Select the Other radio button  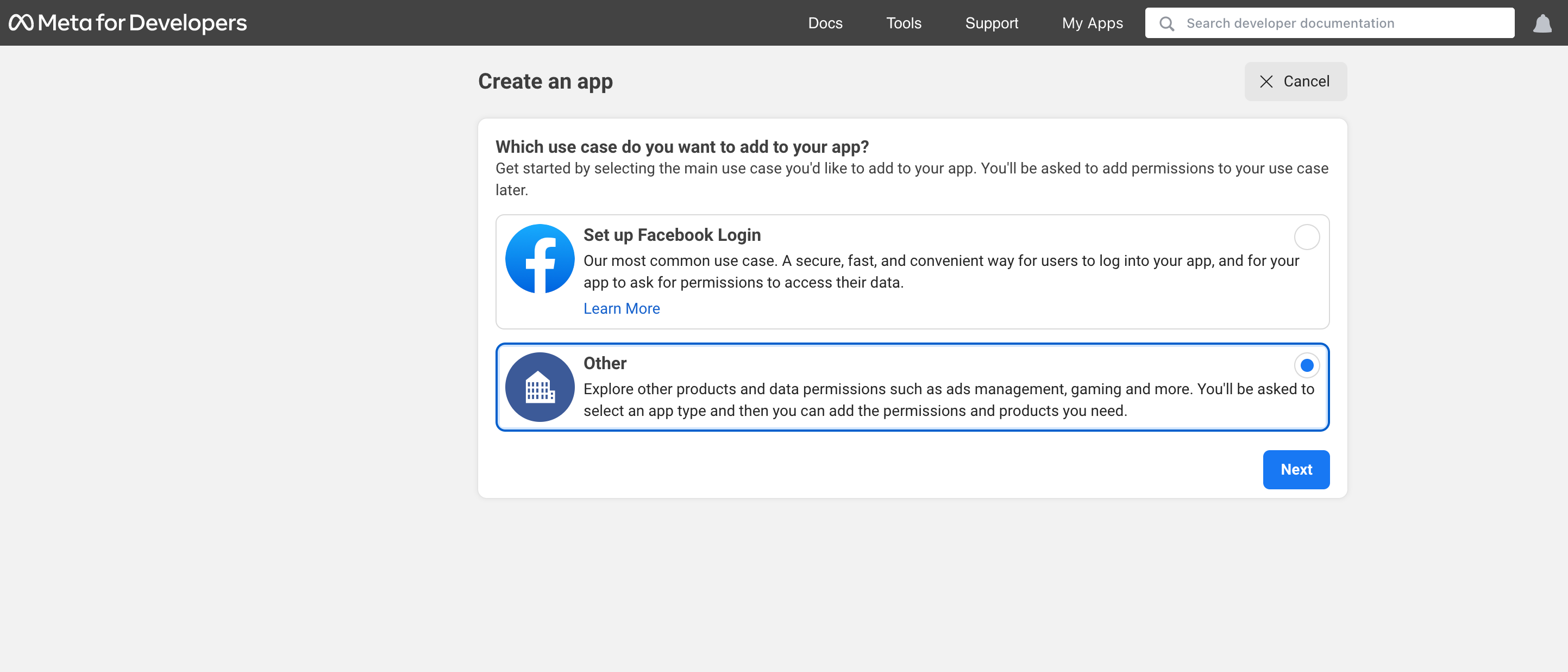[x=1306, y=365]
